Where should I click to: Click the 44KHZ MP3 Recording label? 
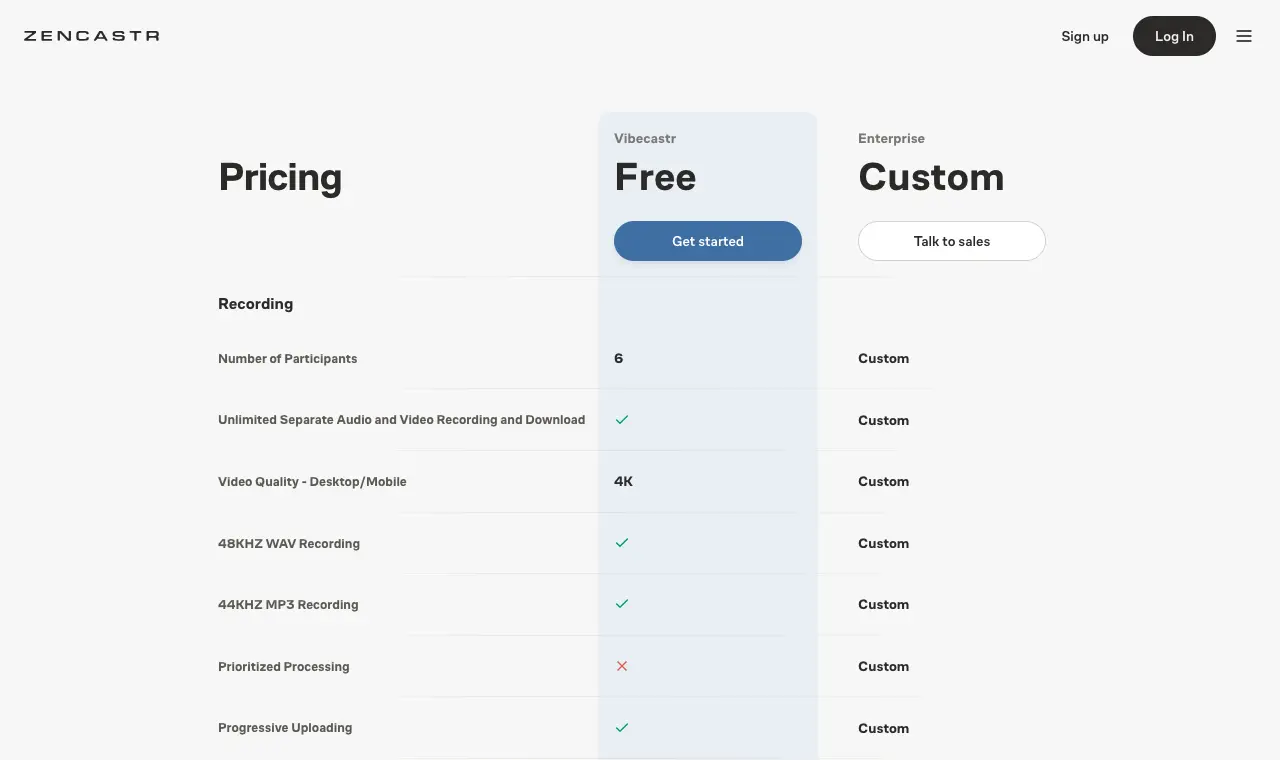tap(288, 604)
